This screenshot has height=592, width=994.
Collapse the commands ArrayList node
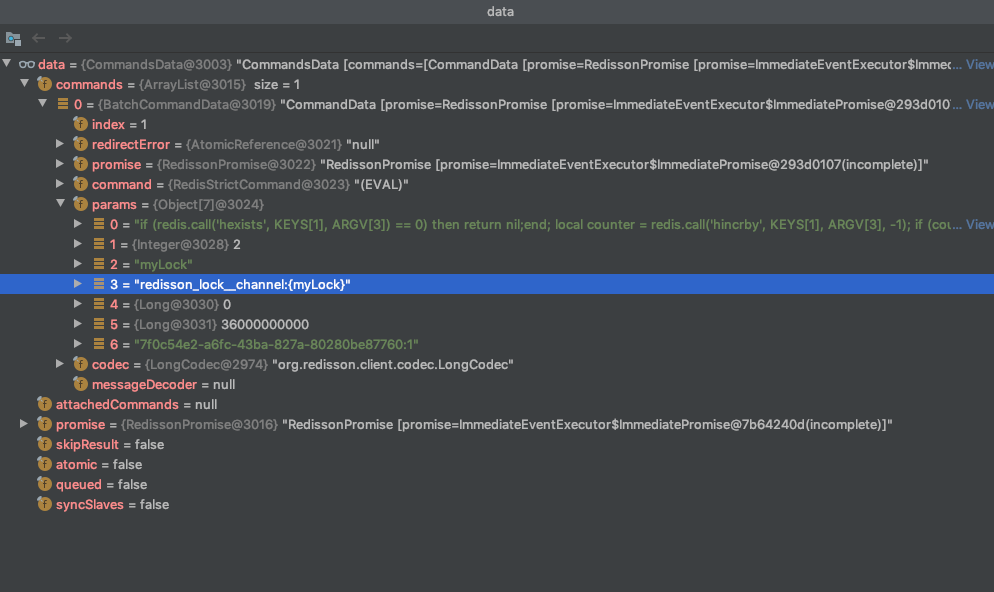click(x=25, y=84)
